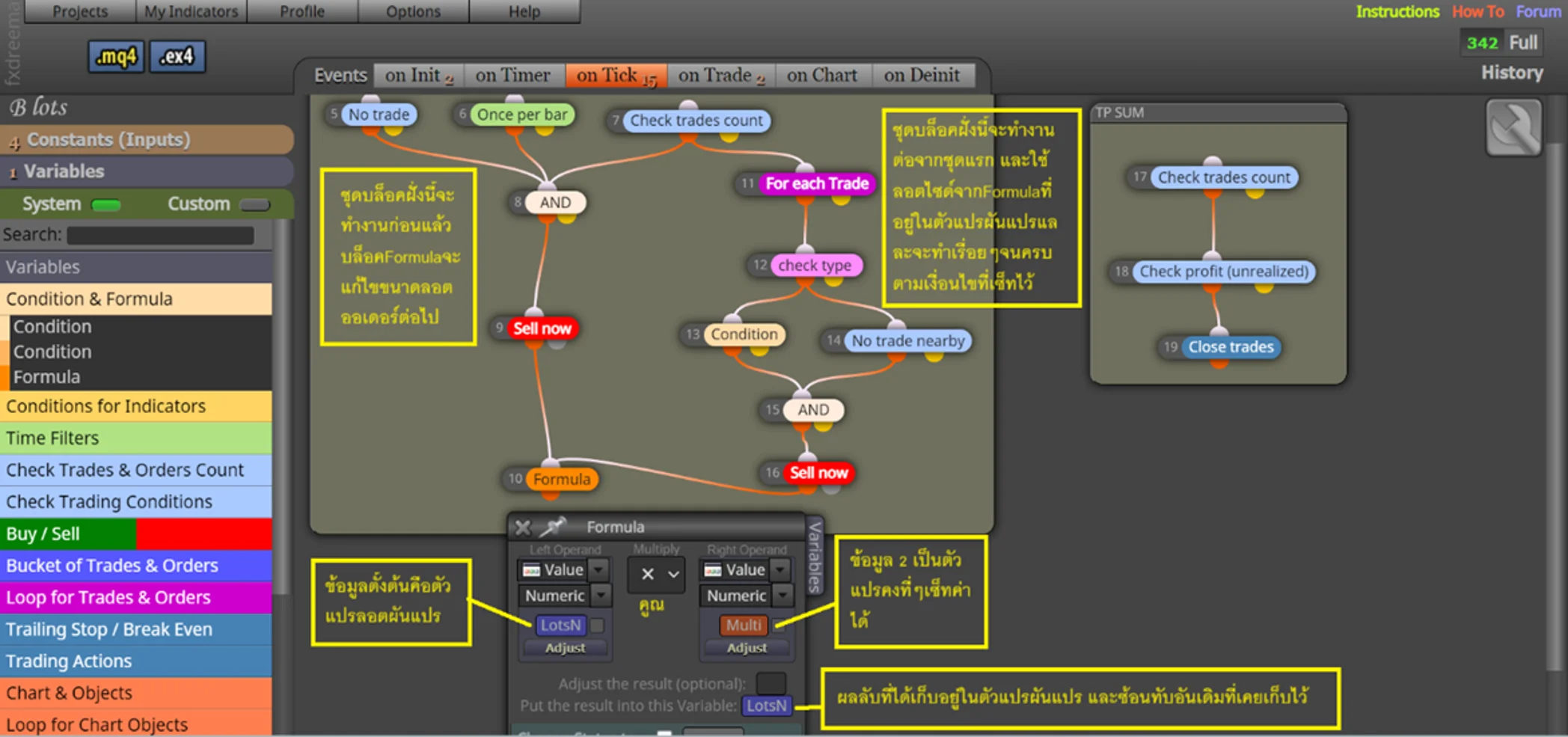Viewport: 1568px width, 737px height.
Task: Select block 19 Close trades
Action: [x=1231, y=346]
